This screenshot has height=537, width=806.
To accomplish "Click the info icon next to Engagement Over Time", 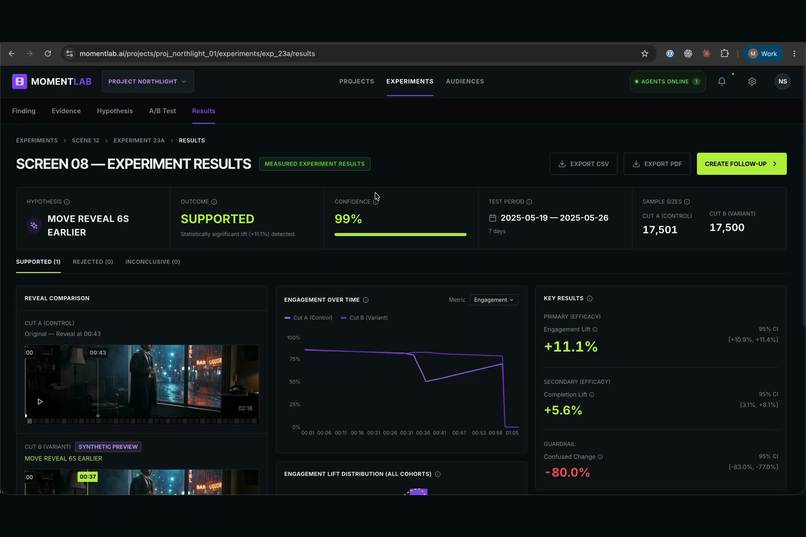I will coord(365,300).
